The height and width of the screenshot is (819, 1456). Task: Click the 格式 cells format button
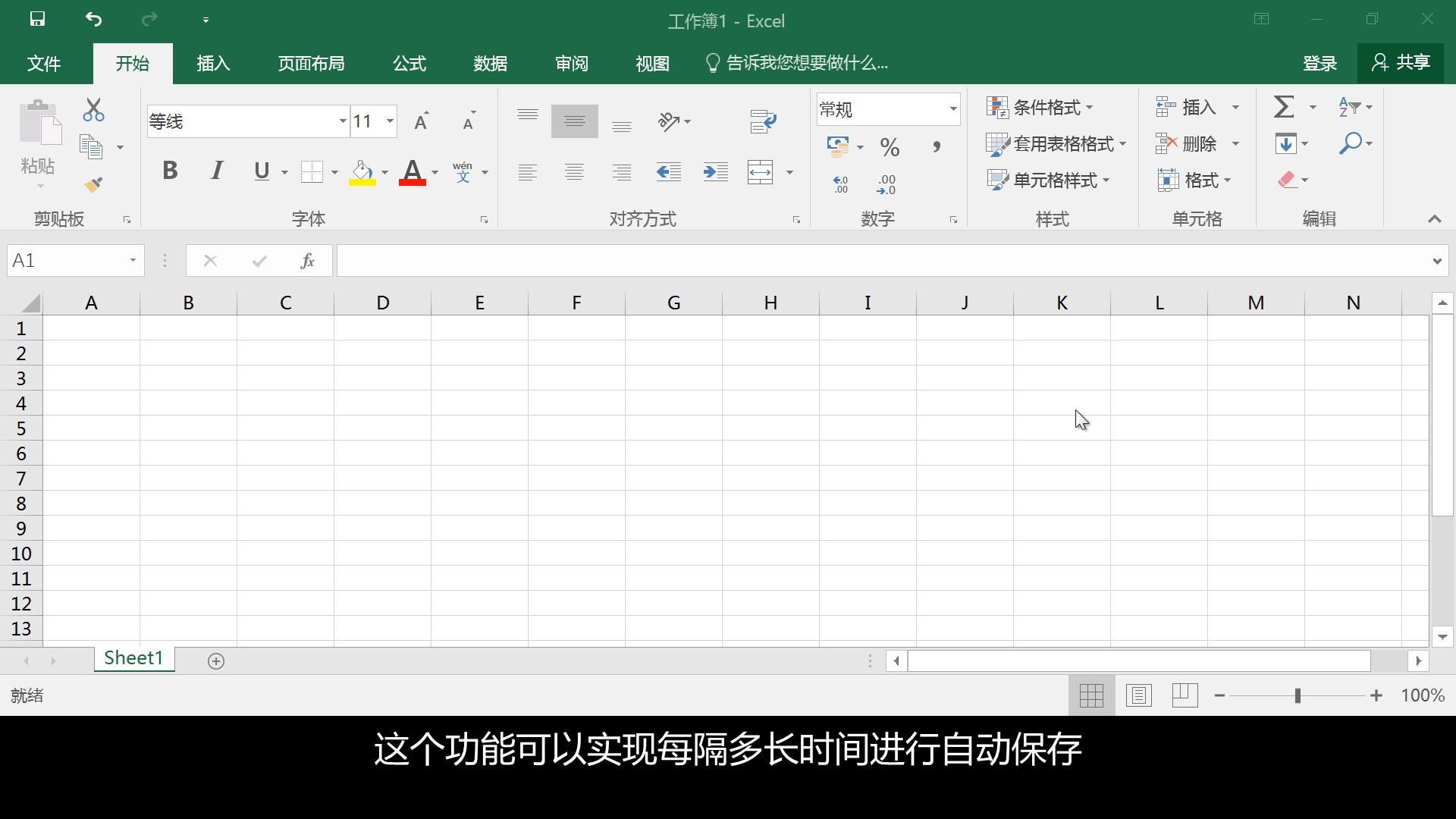(1194, 180)
